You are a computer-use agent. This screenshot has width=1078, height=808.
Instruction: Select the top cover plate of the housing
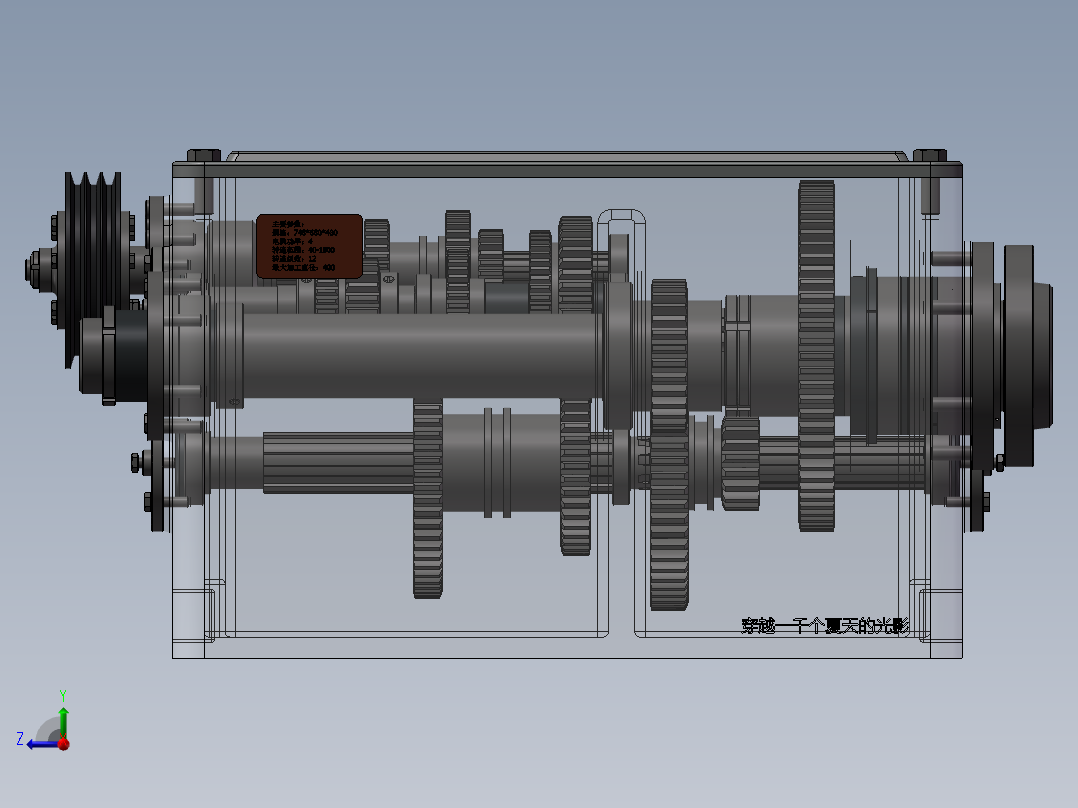567,168
